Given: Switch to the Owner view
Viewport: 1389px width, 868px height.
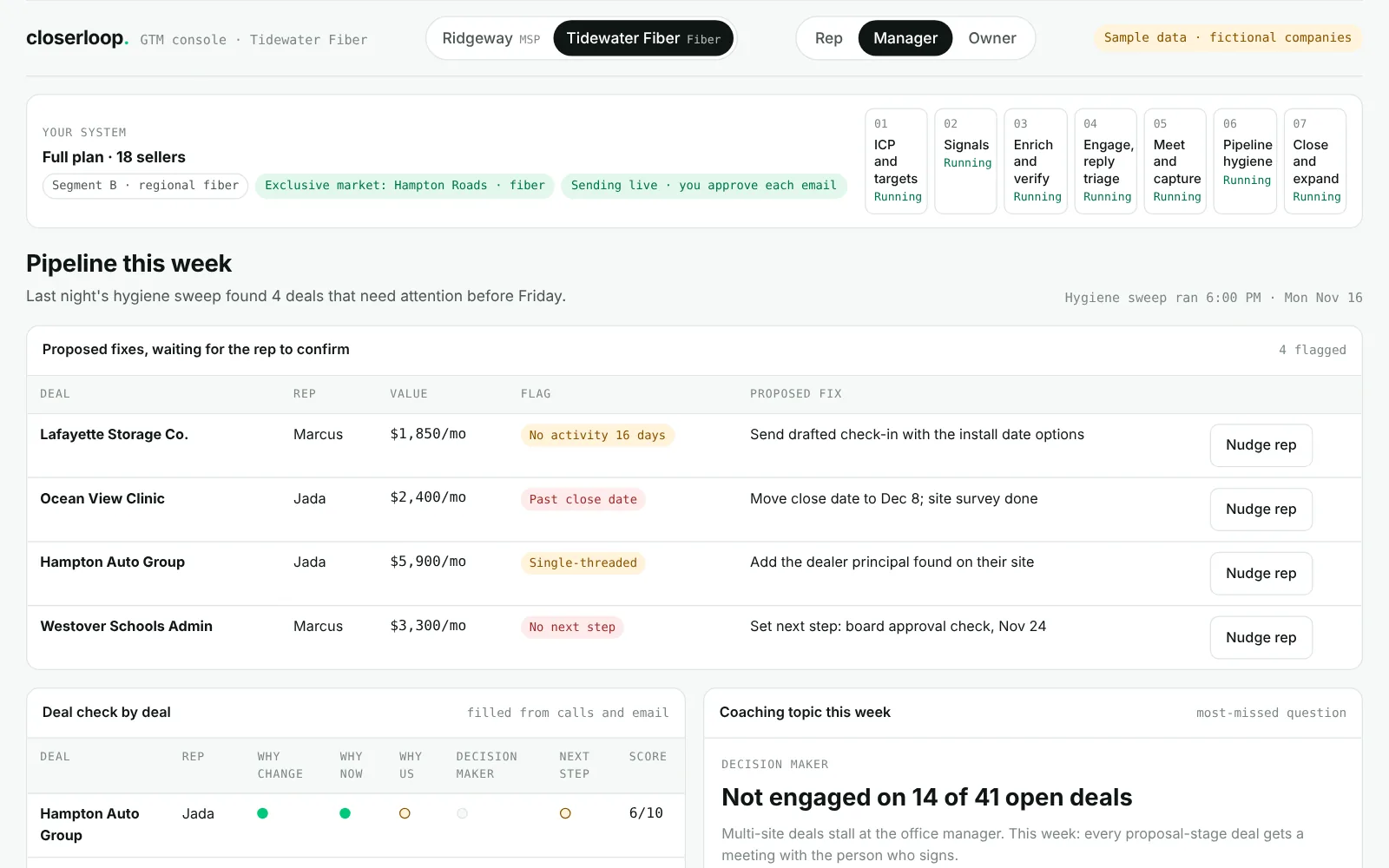Looking at the screenshot, I should (992, 38).
